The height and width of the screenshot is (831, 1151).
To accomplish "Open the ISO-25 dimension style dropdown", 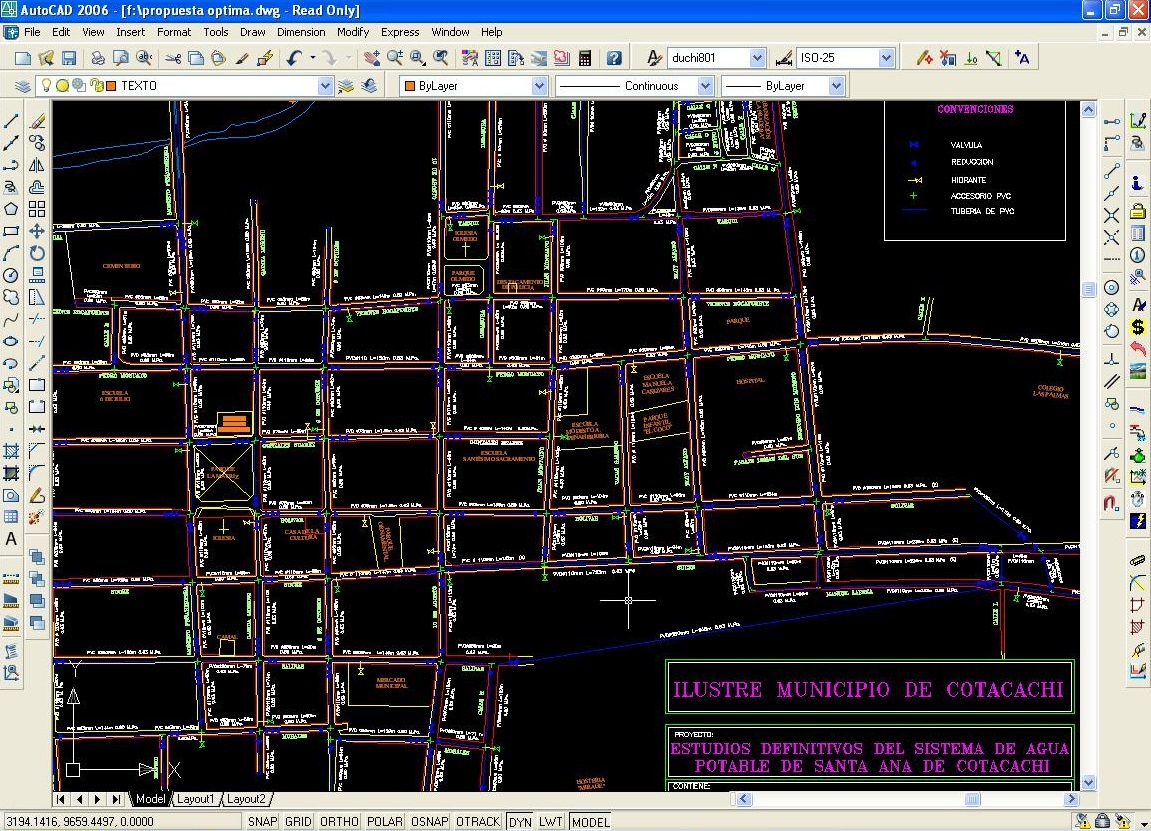I will pos(886,58).
